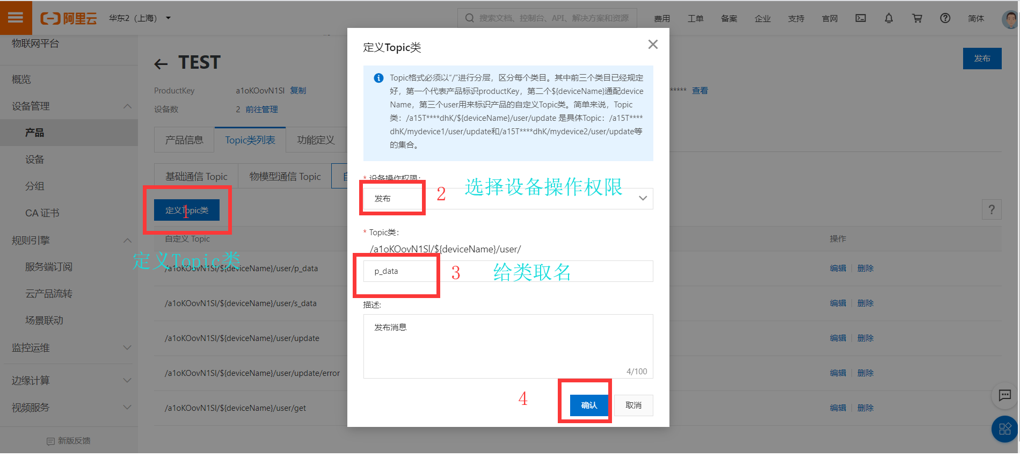Select the 物模型通信 Topic sub-tab
This screenshot has height=457, width=1020.
285,176
